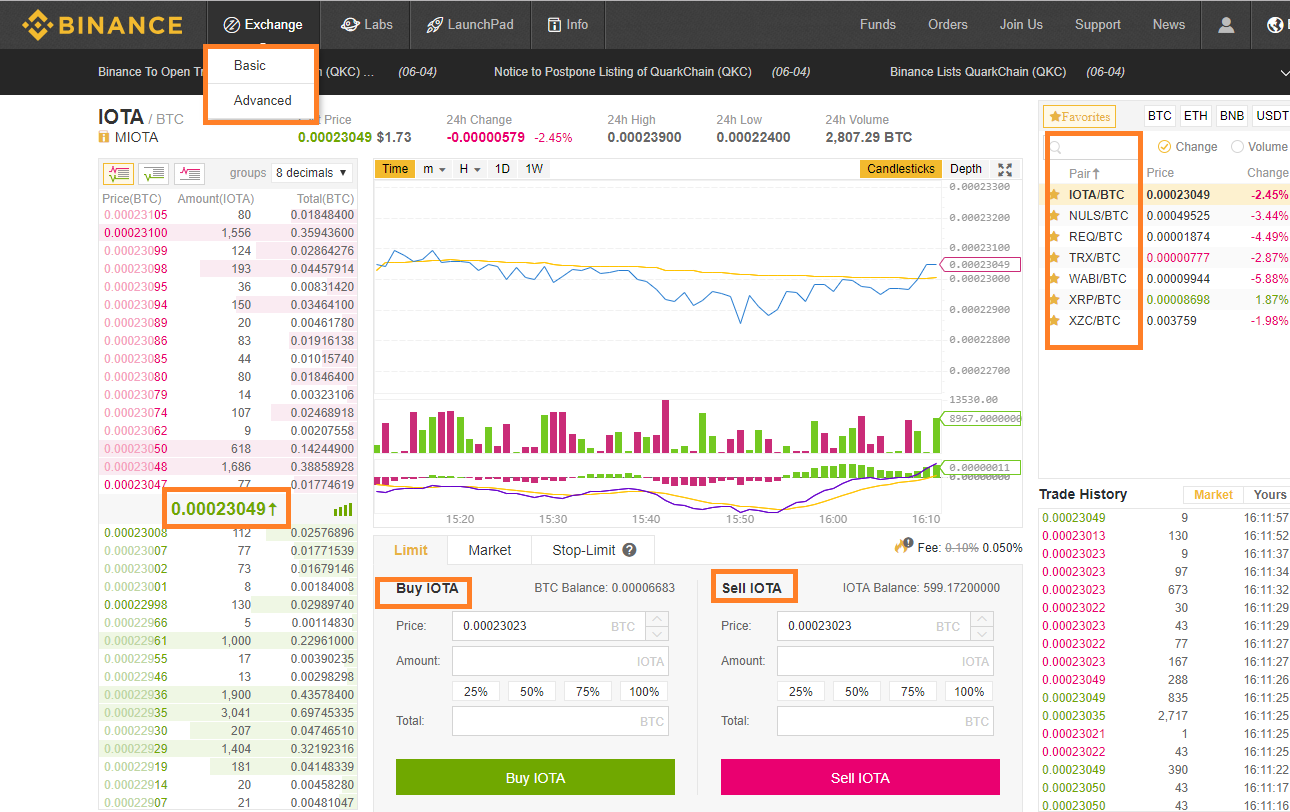Click the sell Total input field
The image size is (1290, 812).
coord(885,721)
